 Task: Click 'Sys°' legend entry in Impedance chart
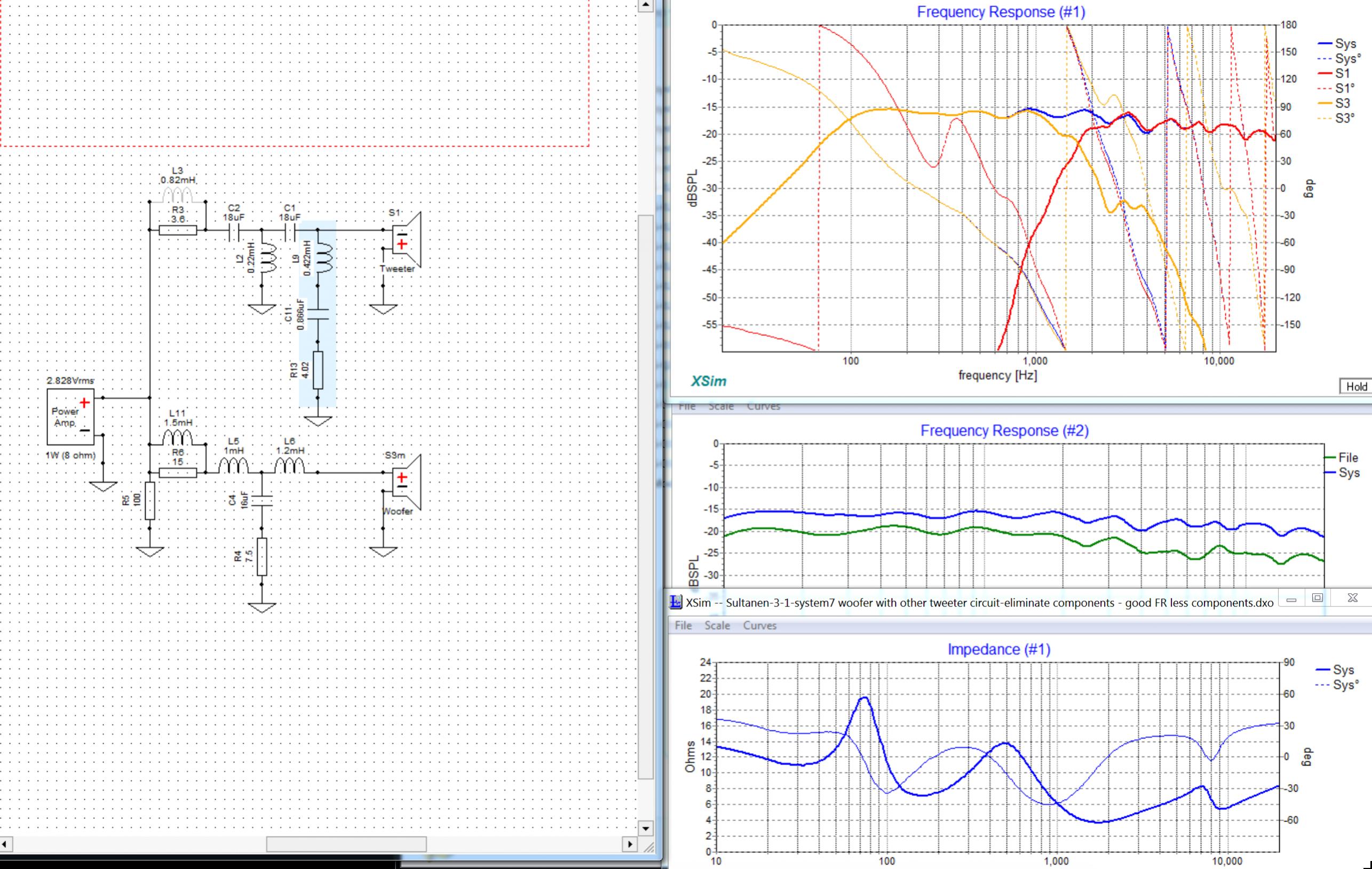1338,685
